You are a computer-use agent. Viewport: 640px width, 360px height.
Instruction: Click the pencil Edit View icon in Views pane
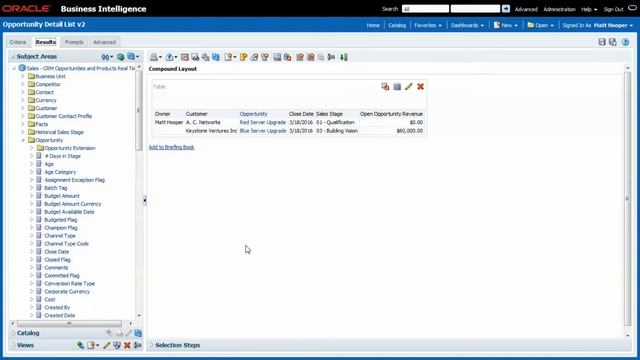[107, 345]
